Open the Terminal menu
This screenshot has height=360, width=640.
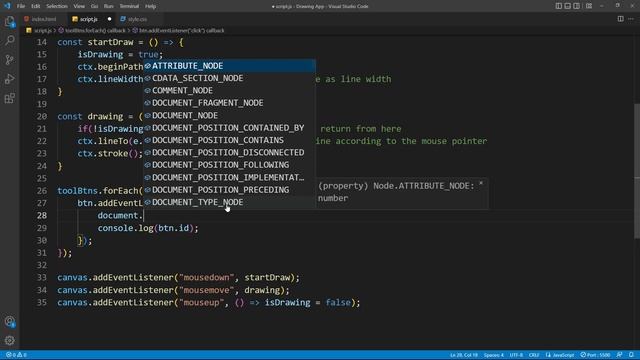[x=129, y=6]
